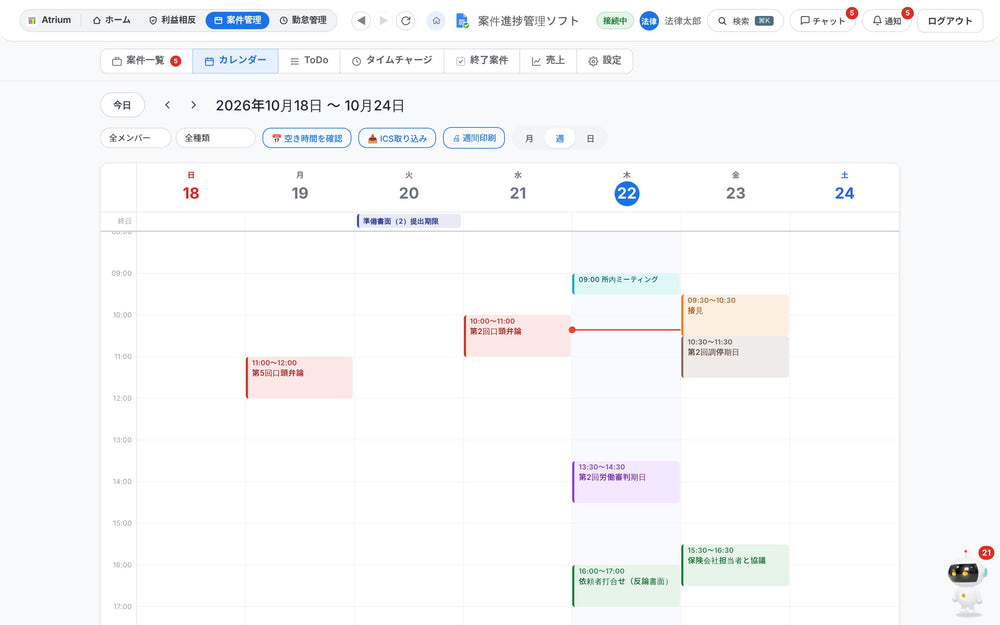Select Wednesday 21 column header
The height and width of the screenshot is (625, 1000).
tap(518, 187)
